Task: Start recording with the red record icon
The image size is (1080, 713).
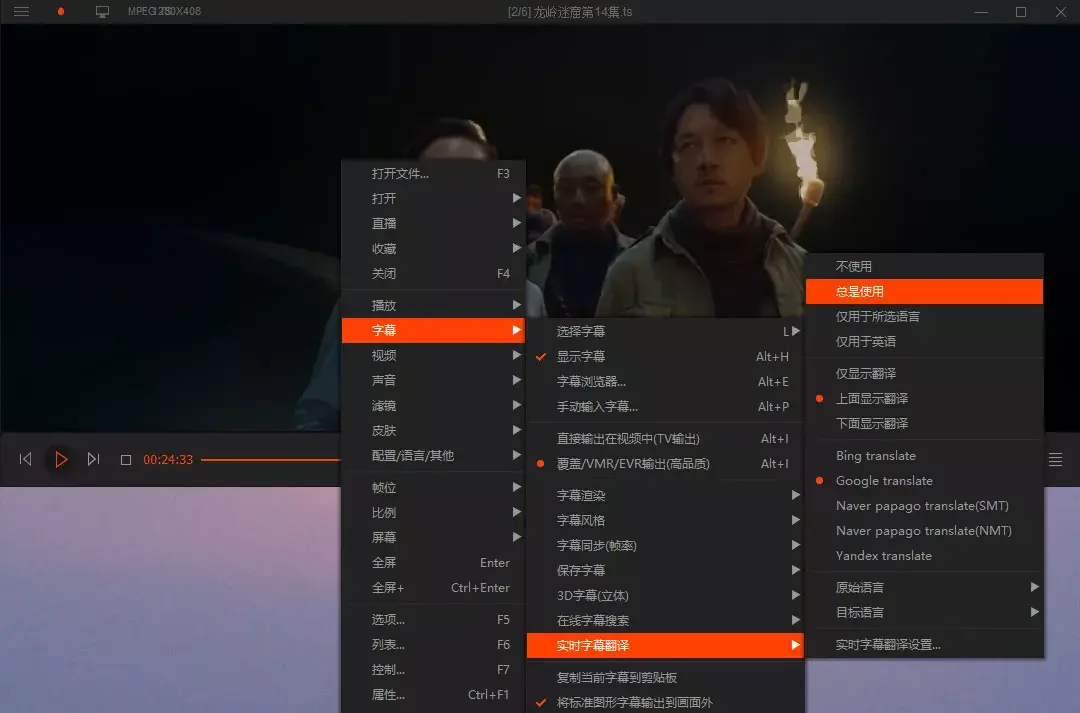Action: 58,12
